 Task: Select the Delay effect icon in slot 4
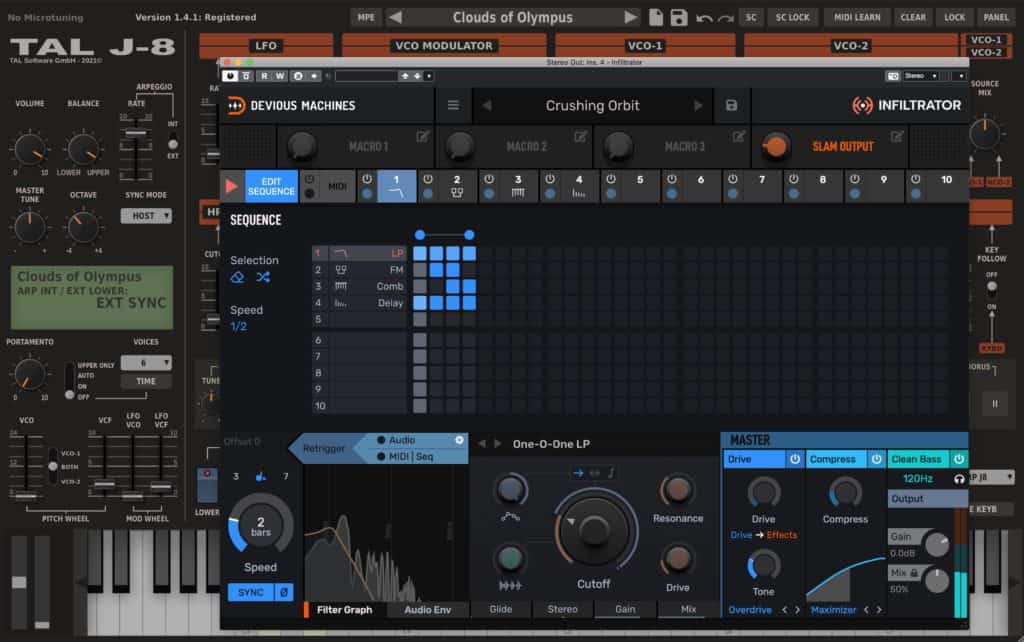coord(341,303)
